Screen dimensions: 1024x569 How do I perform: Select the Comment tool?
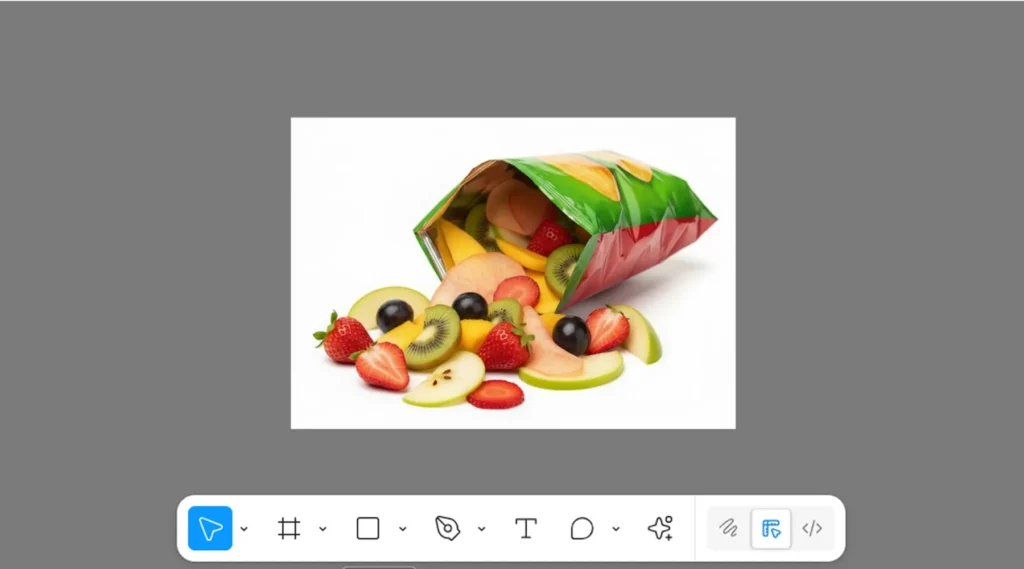coord(582,528)
